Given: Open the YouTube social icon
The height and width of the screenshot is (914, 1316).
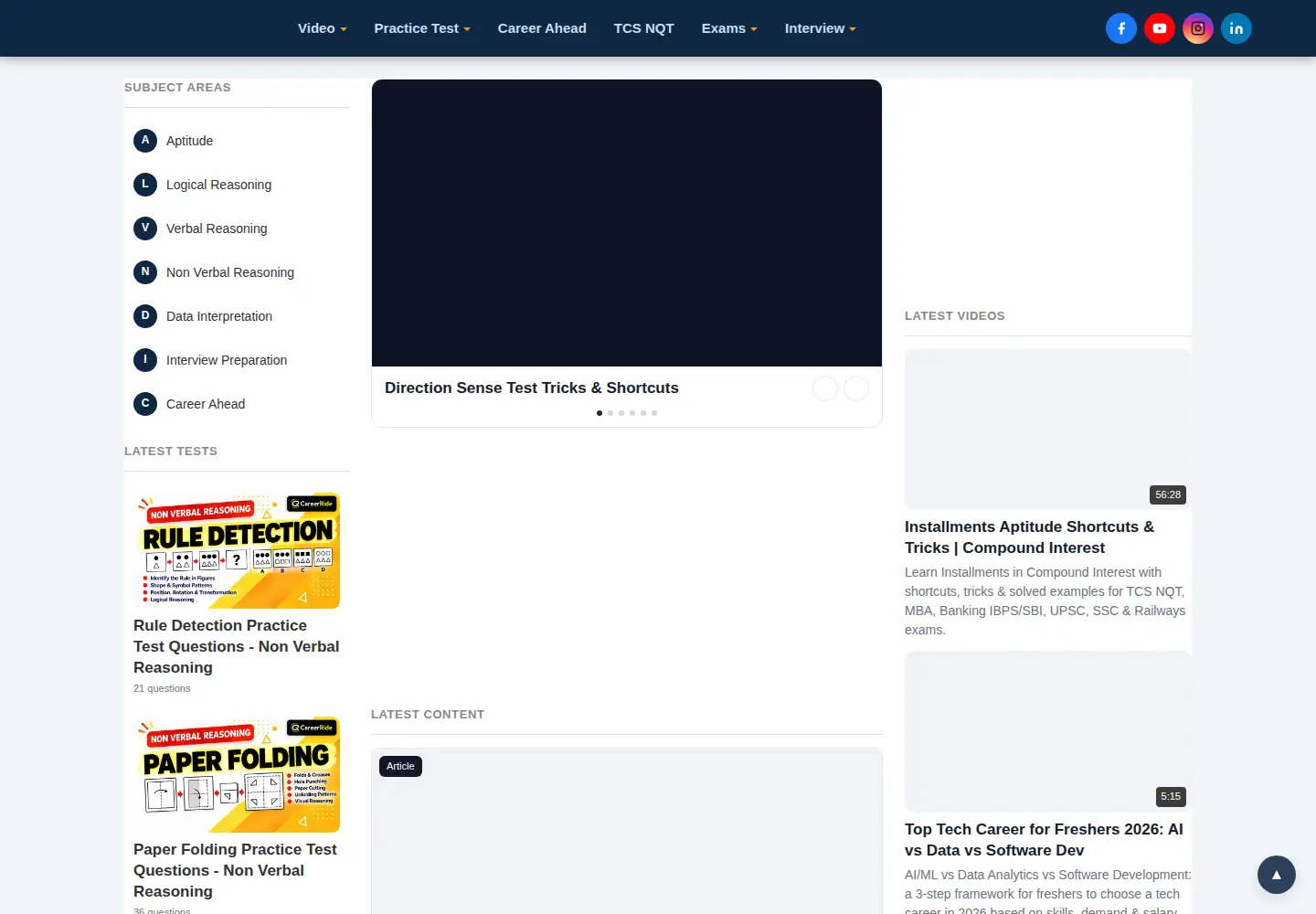Looking at the screenshot, I should click(x=1160, y=28).
